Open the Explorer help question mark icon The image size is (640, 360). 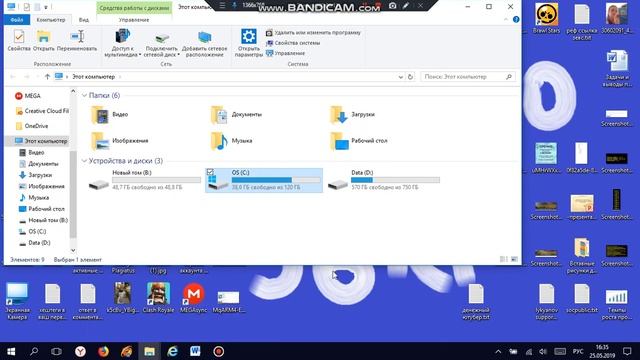click(516, 20)
